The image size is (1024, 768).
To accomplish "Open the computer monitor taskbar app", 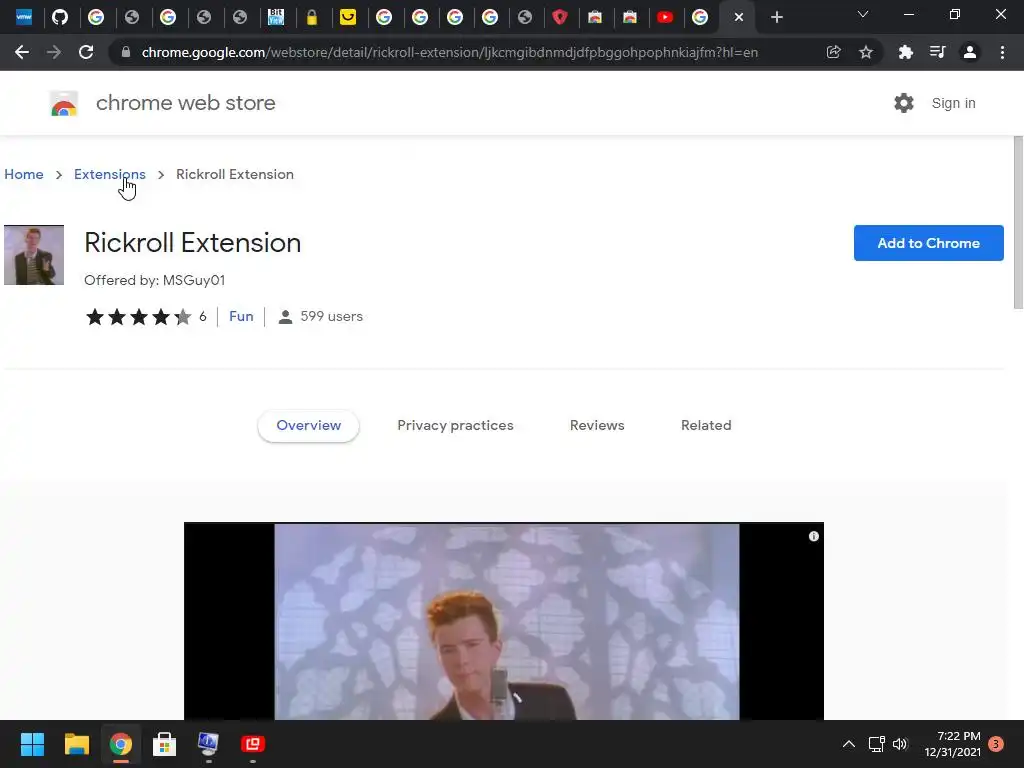I will (208, 744).
